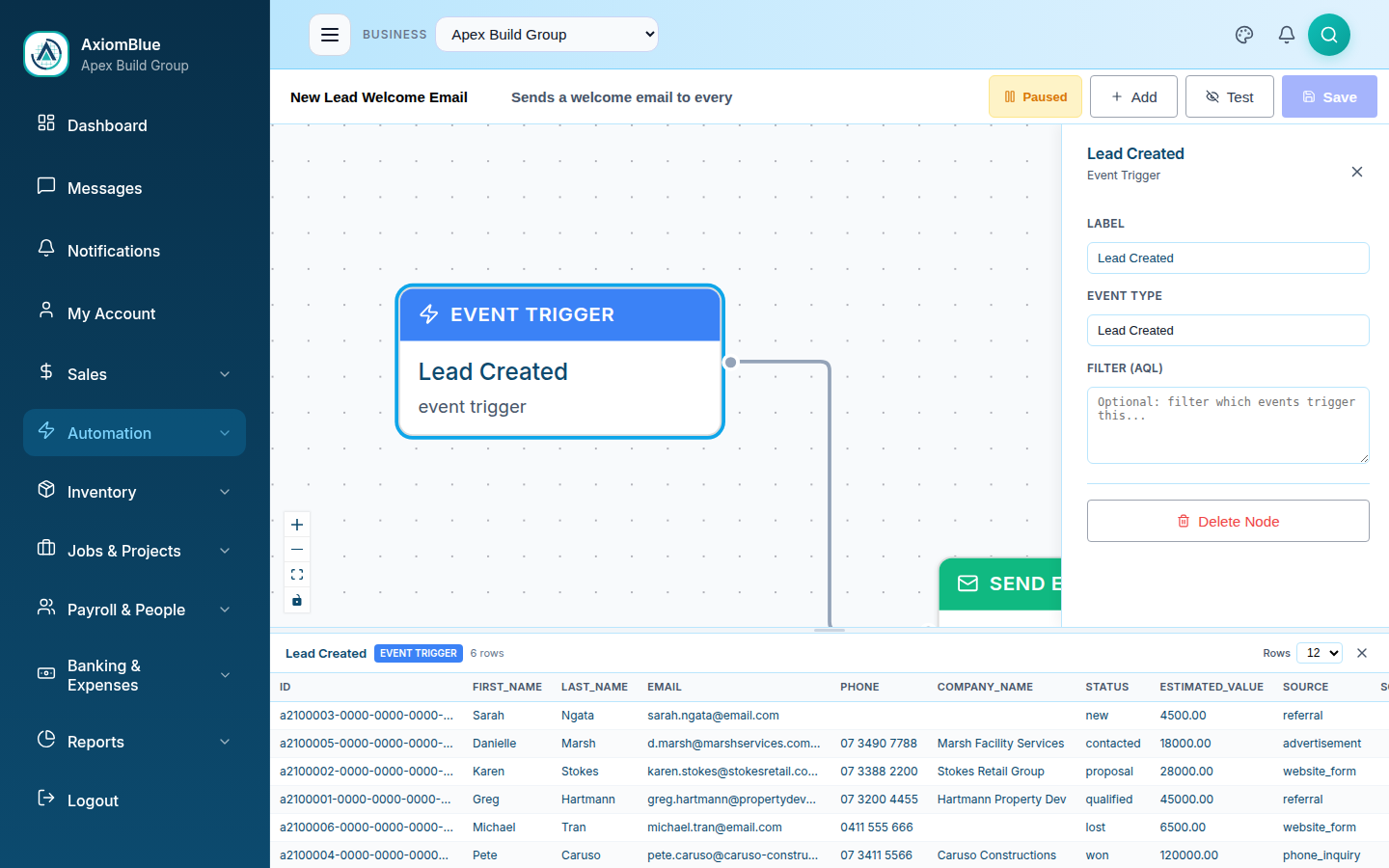1389x868 pixels.
Task: Click the teal search icon button
Action: pos(1329,35)
